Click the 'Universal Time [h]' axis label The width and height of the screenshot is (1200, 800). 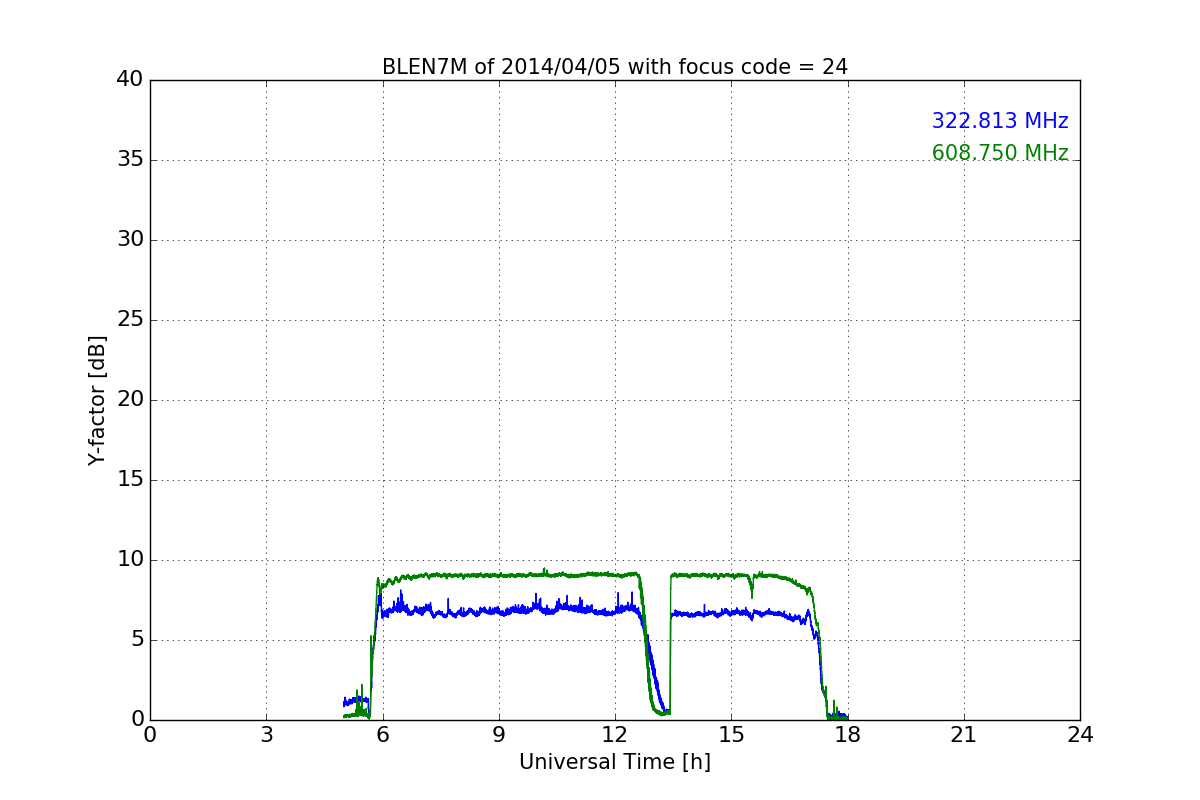click(x=615, y=762)
